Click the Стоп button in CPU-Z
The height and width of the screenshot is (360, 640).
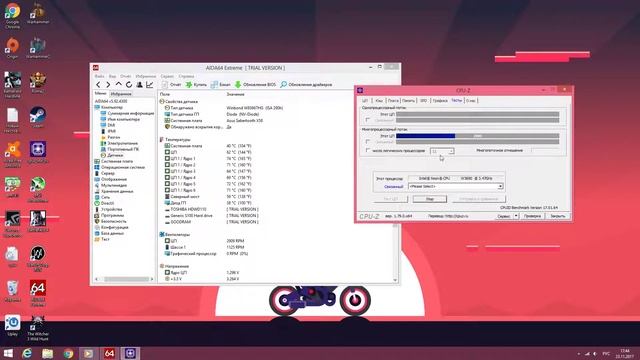[x=430, y=199]
